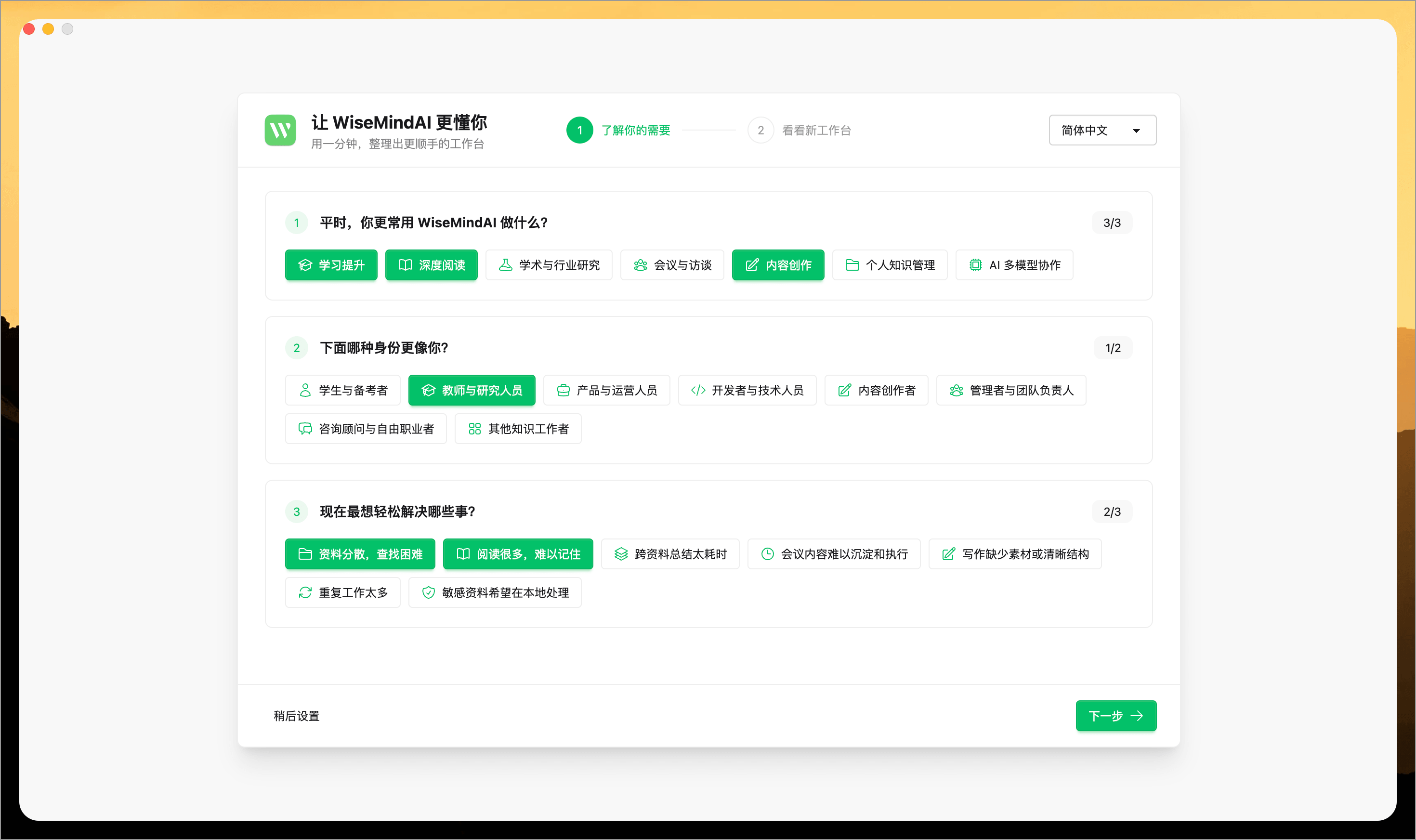1416x840 pixels.
Task: Click the question title 平时，你更常用 WiseMindAI 做什么?
Action: 434,223
